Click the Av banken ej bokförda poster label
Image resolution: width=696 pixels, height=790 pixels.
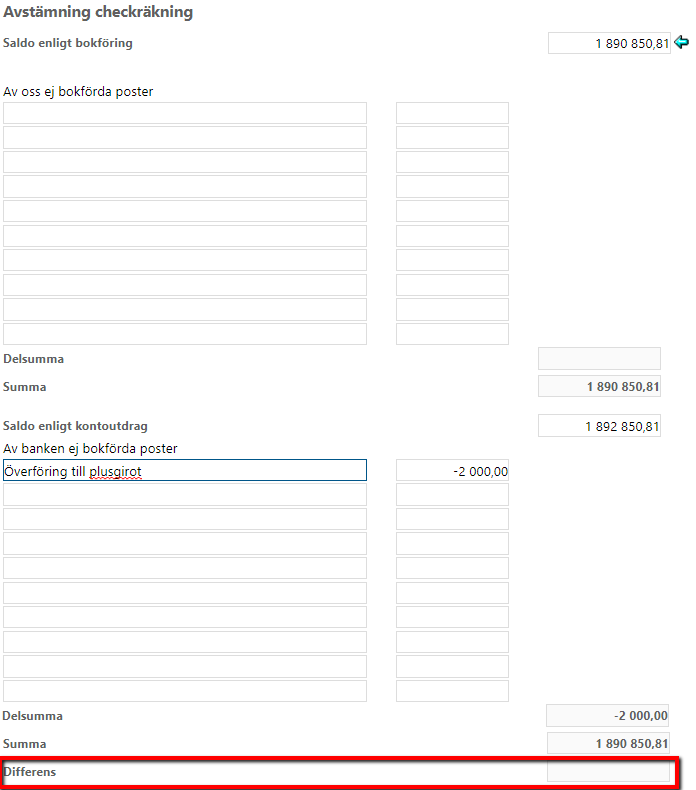coord(90,448)
